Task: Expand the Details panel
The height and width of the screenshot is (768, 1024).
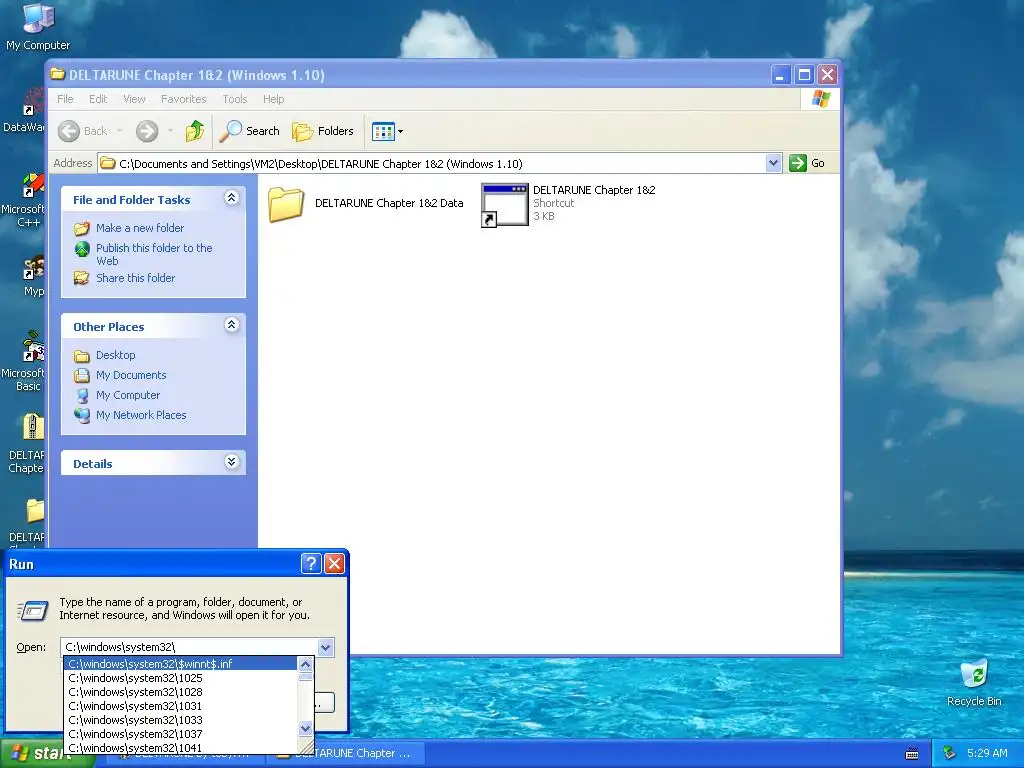Action: coord(231,462)
